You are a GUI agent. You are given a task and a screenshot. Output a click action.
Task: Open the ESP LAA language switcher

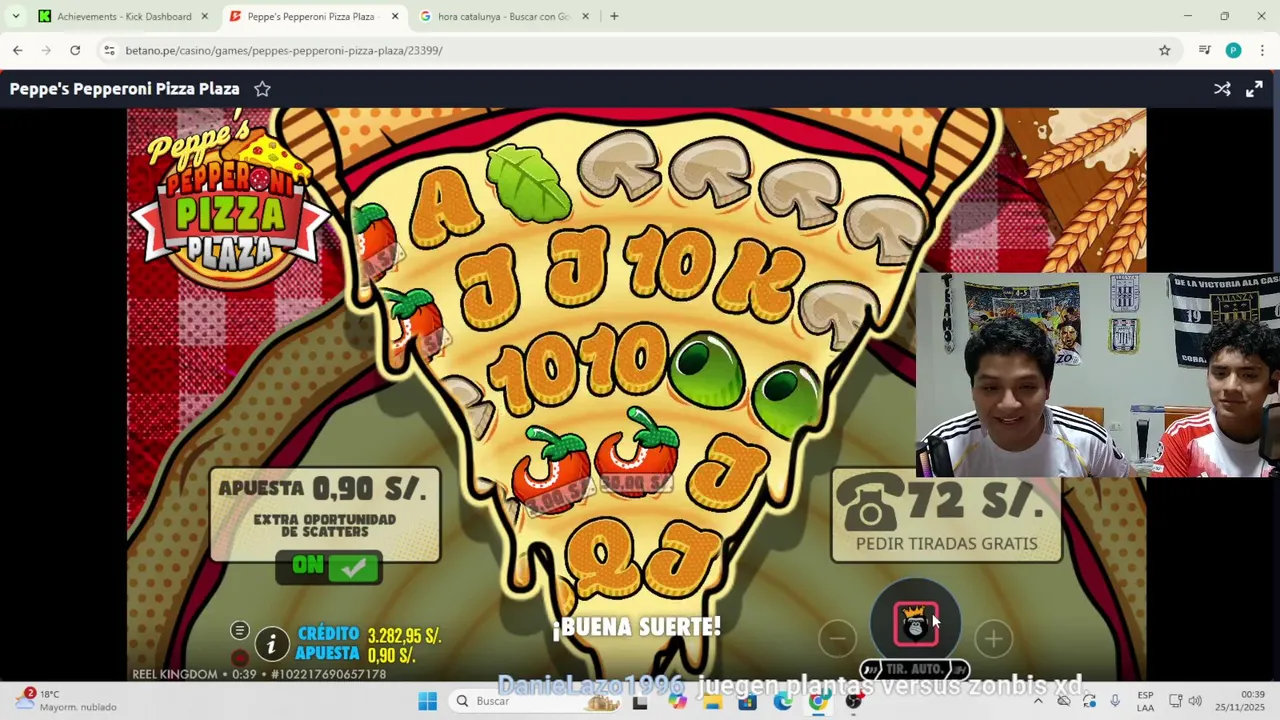[1145, 701]
